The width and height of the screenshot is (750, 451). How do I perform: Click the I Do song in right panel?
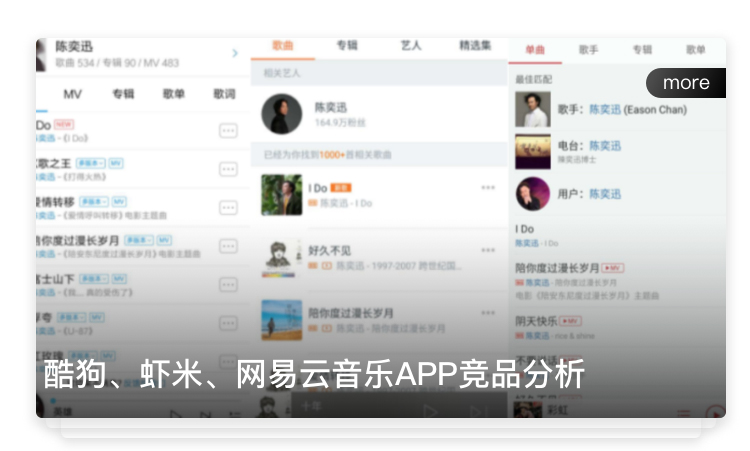point(525,230)
